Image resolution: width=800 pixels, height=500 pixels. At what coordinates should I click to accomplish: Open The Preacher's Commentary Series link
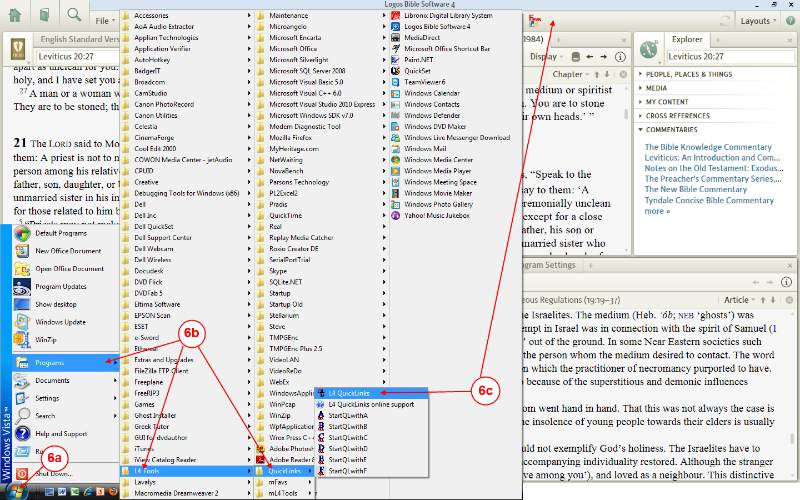tap(713, 179)
